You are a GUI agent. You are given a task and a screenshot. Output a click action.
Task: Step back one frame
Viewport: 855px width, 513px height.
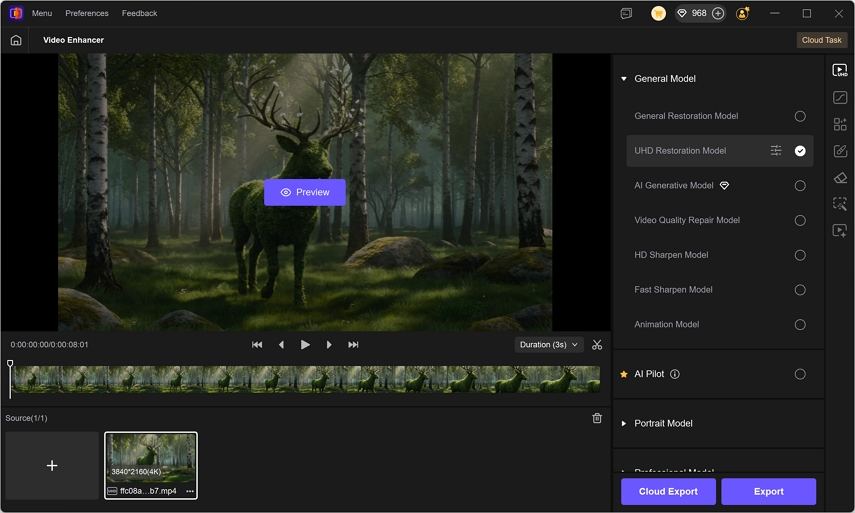tap(281, 345)
